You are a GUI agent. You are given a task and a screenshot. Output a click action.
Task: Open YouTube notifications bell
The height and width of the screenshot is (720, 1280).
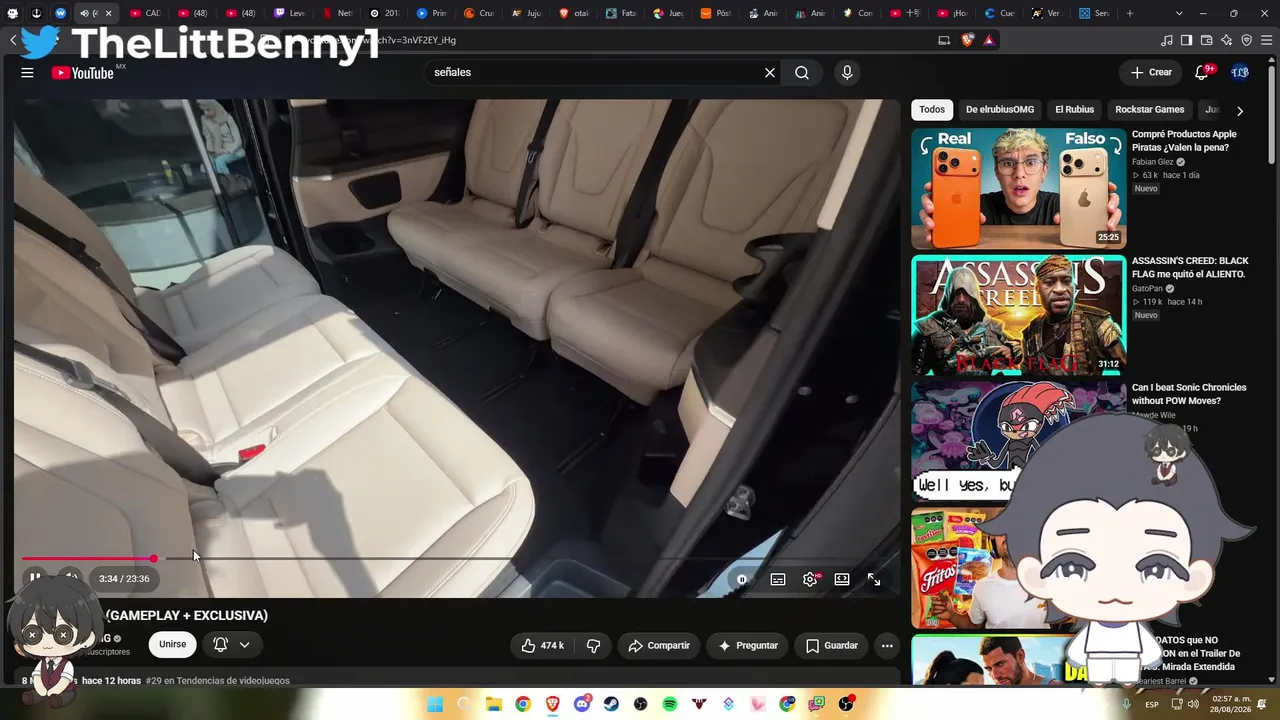[x=1203, y=72]
